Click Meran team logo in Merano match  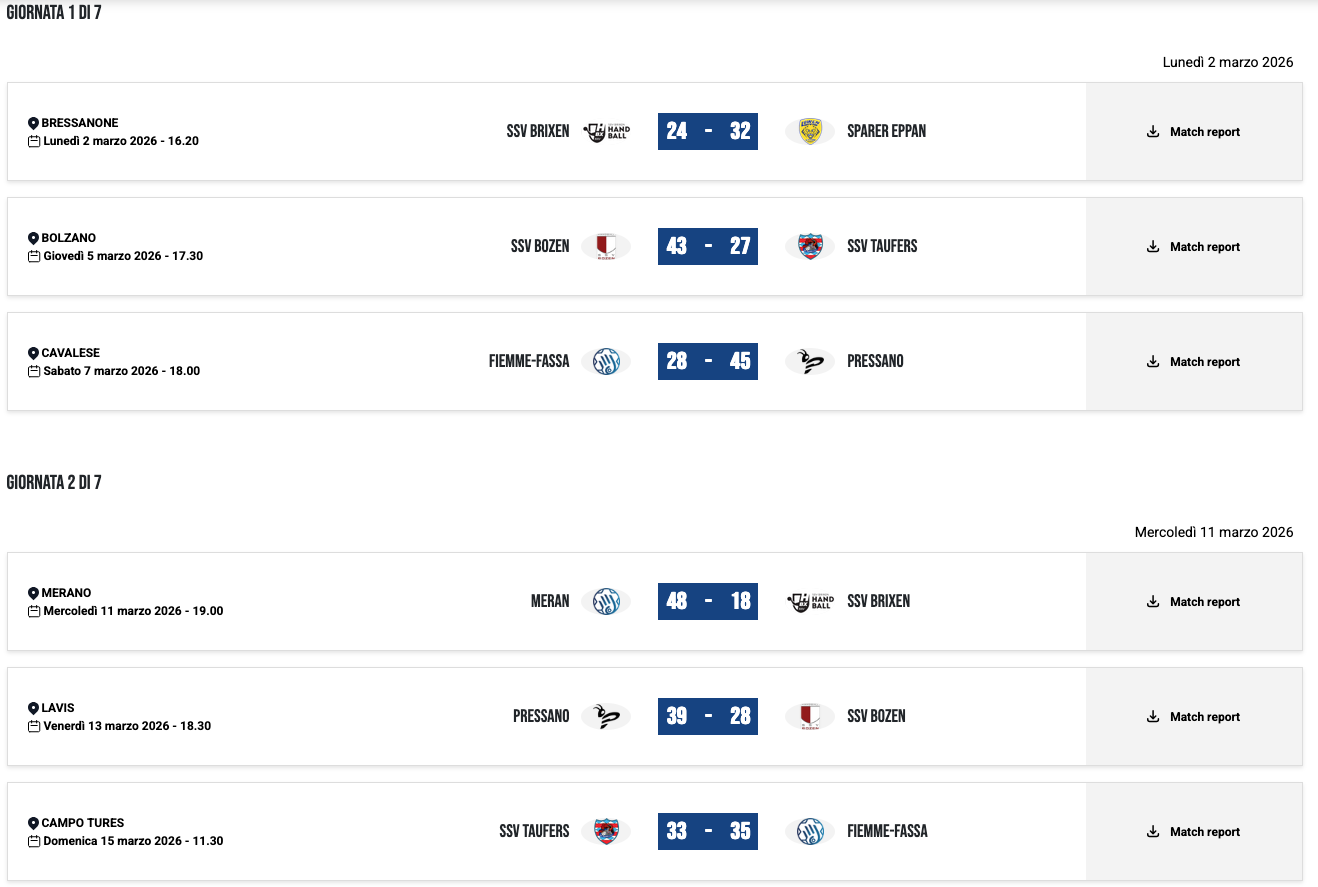(x=606, y=601)
